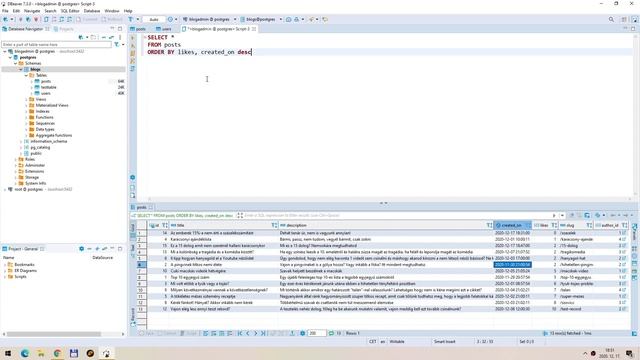Viewport: 640px width, 360px height.
Task: Select the Extensions folder
Action: [x=35, y=171]
